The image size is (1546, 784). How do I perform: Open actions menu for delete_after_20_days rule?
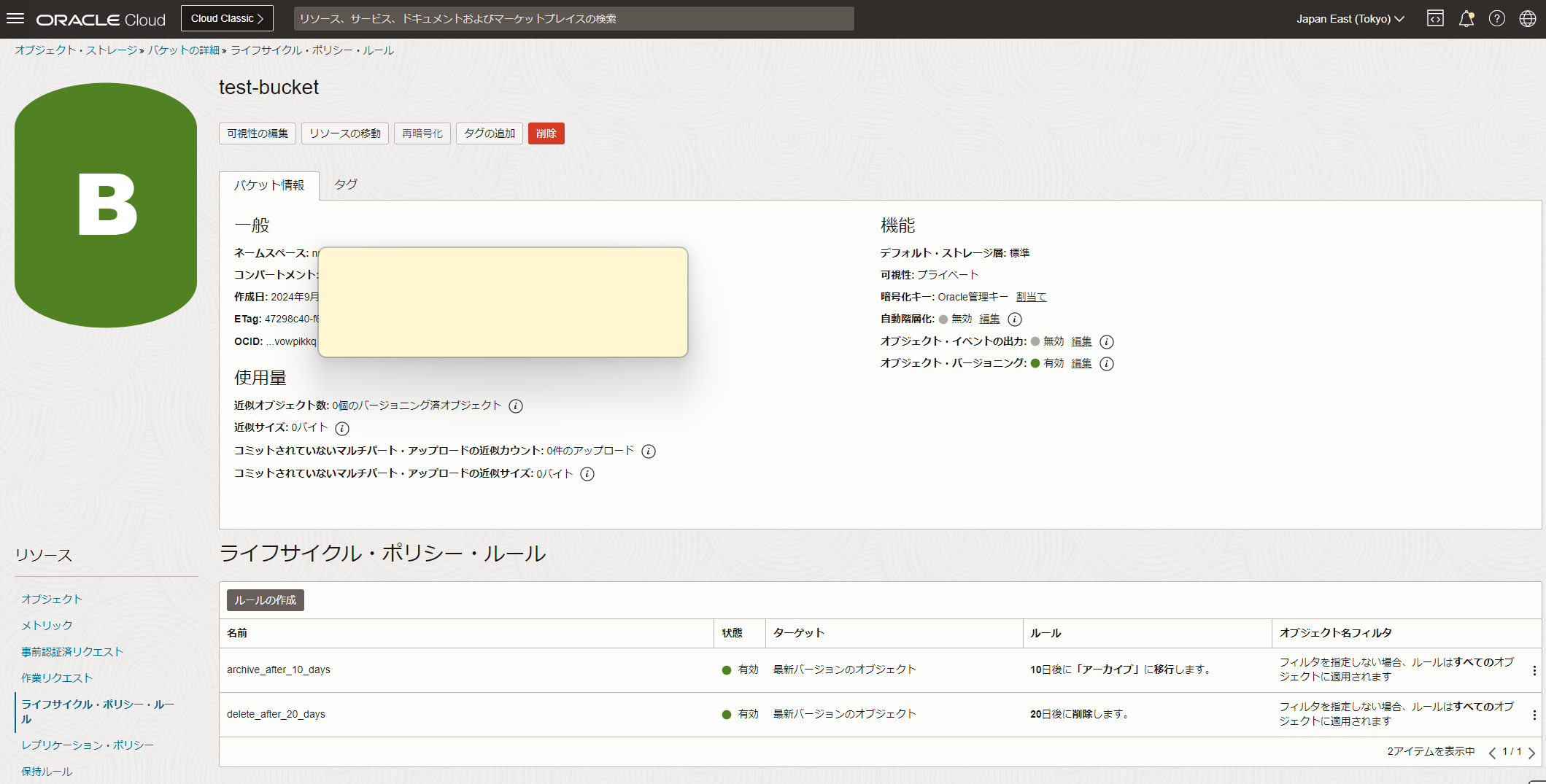(1534, 715)
